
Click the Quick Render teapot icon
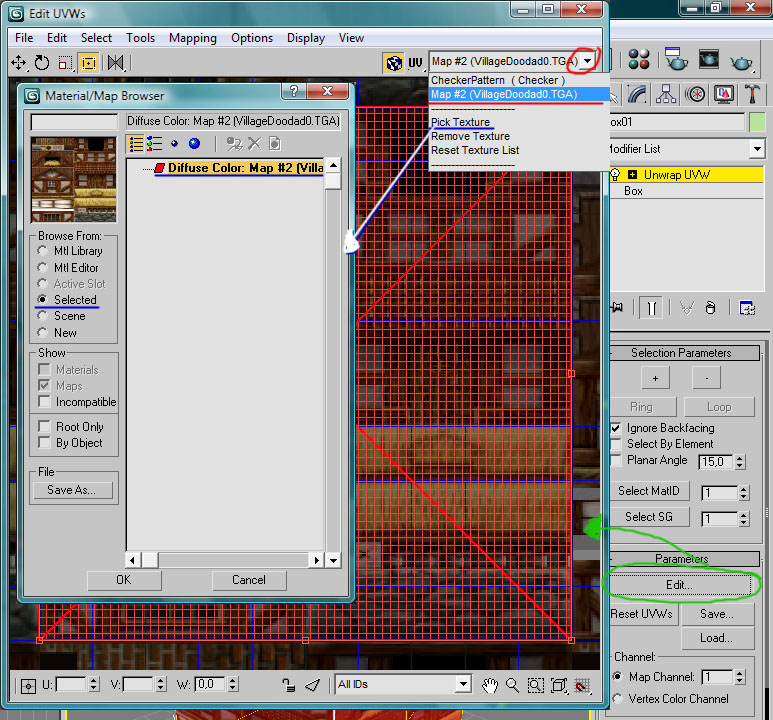point(741,61)
